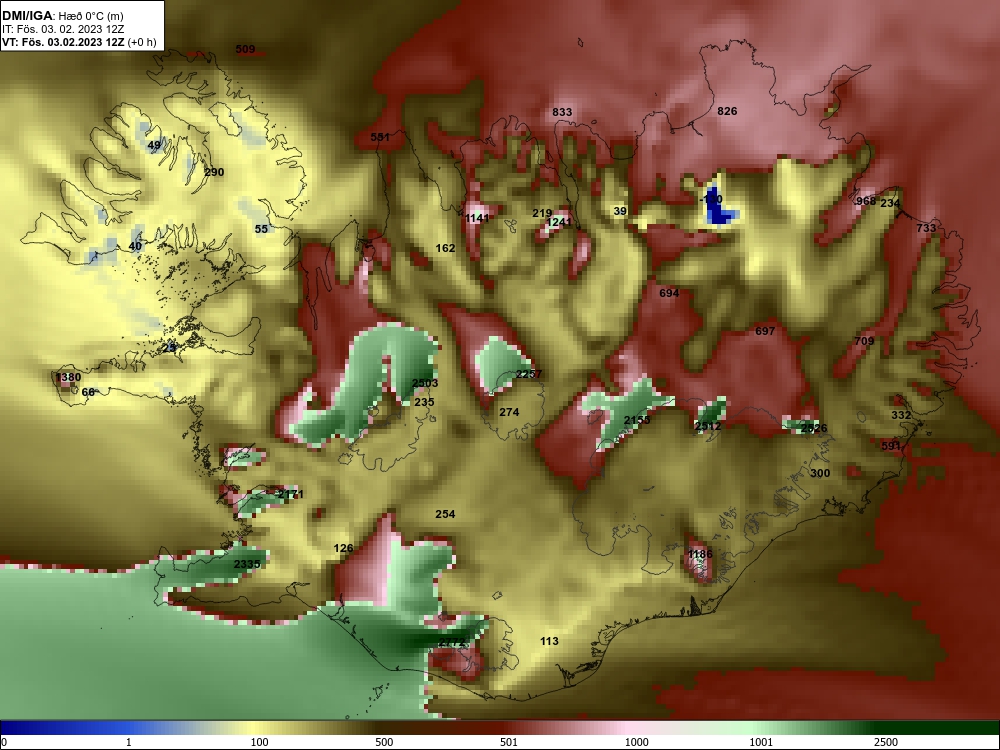Select the map value 113
This screenshot has width=1000, height=750.
click(x=549, y=642)
